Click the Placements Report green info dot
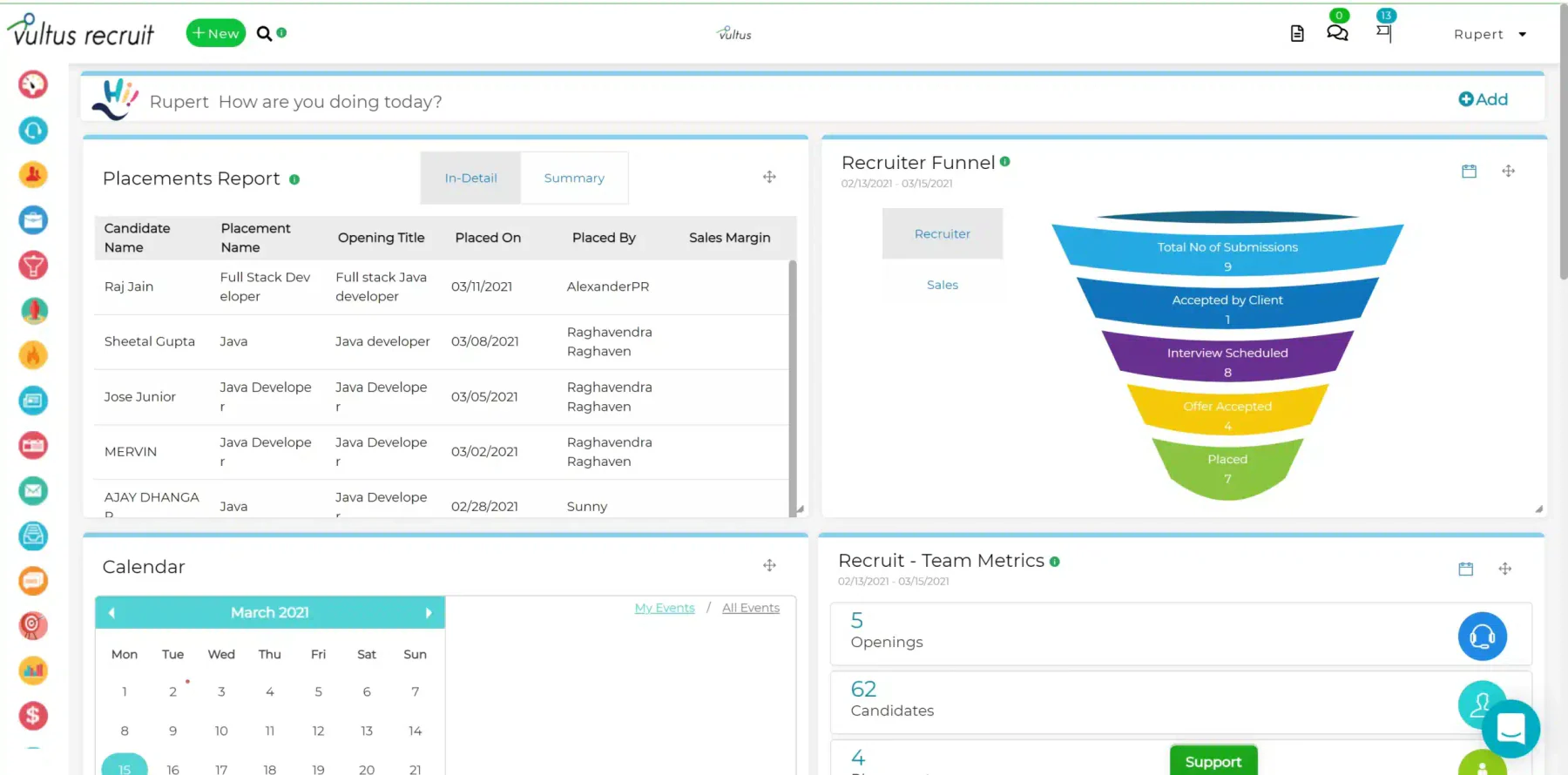The image size is (1568, 775). coord(294,179)
